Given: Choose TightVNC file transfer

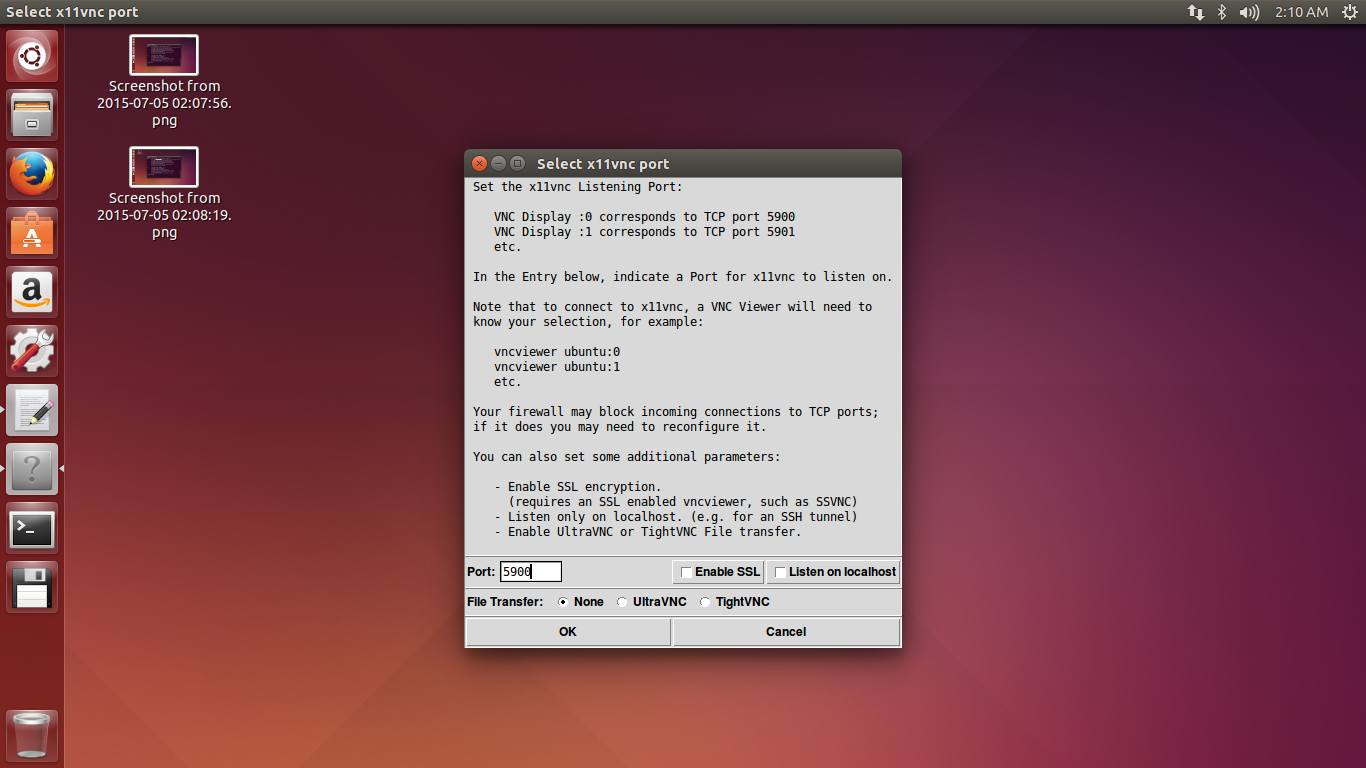Looking at the screenshot, I should [705, 602].
